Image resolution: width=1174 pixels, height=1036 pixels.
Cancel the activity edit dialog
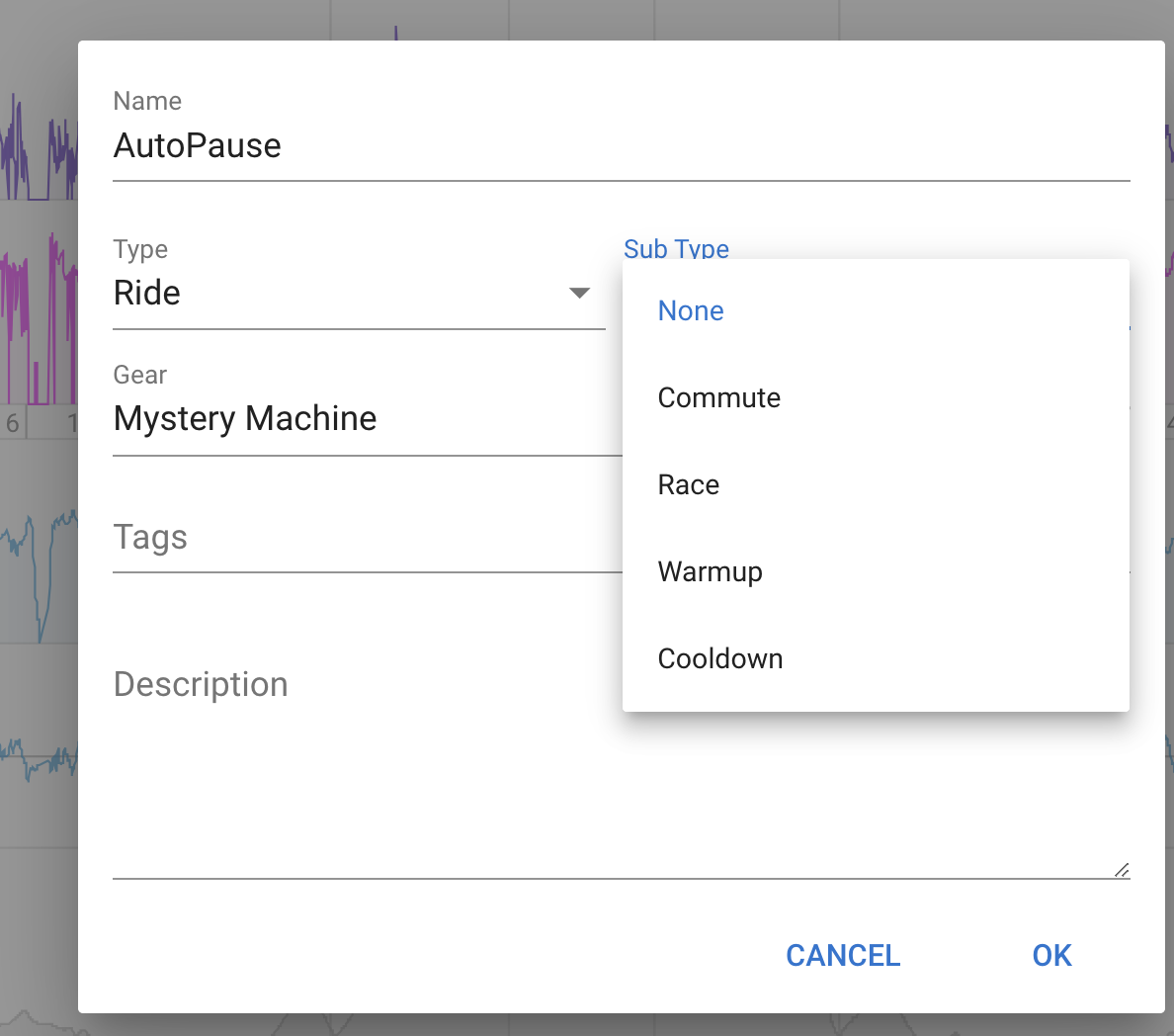[x=843, y=956]
